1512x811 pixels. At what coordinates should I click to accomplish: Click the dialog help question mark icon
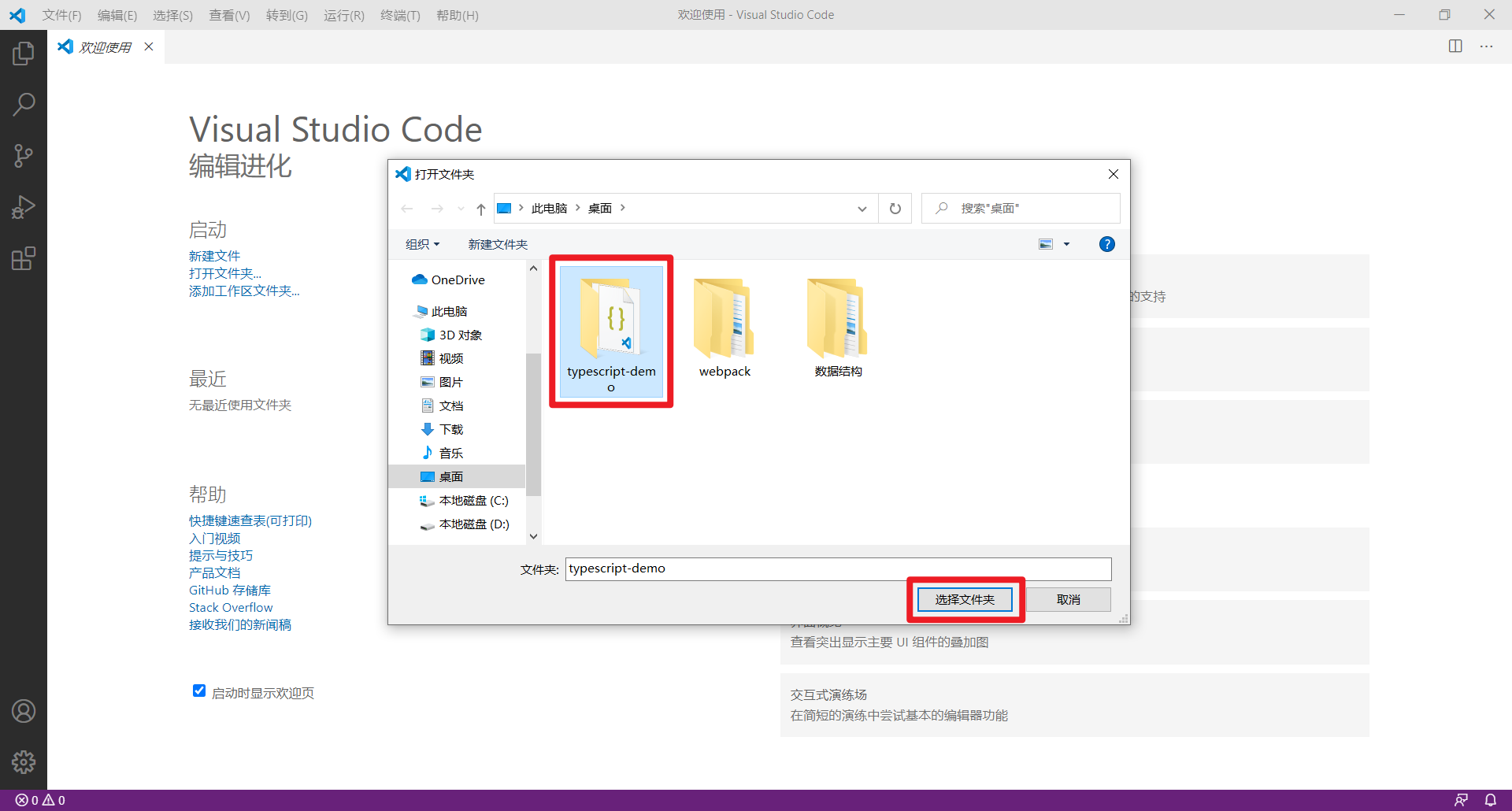point(1106,244)
